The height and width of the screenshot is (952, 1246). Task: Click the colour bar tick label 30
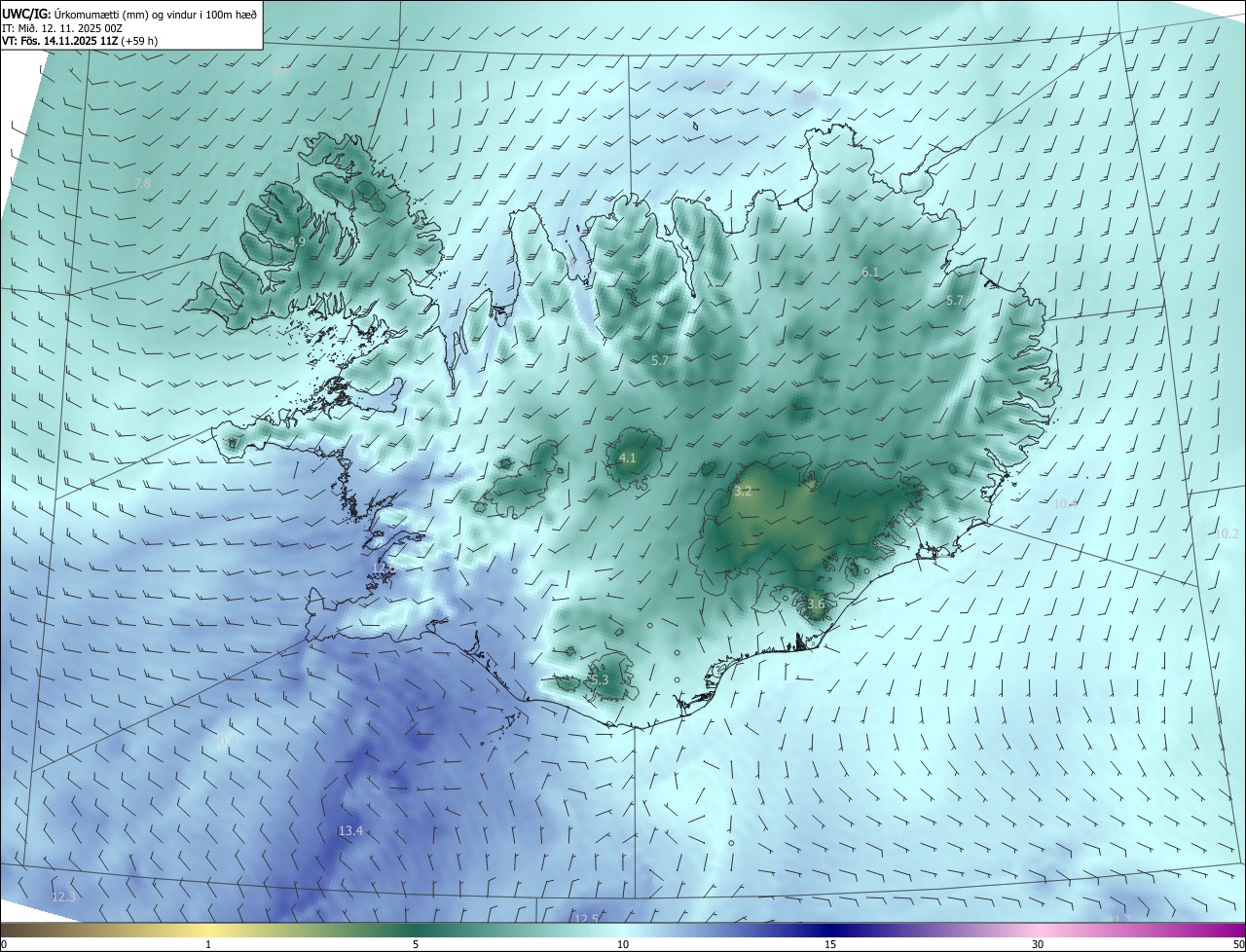pyautogui.click(x=1038, y=945)
